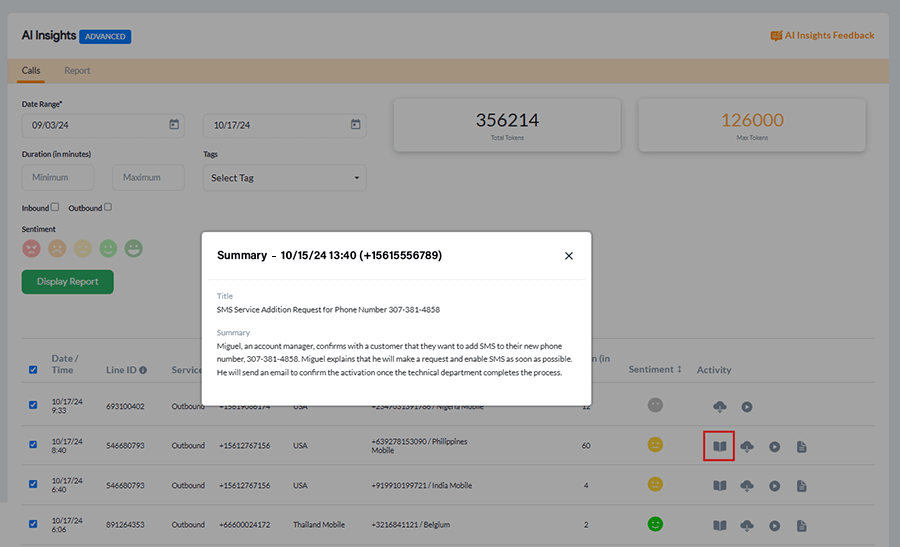Viewport: 900px width, 547px height.
Task: Click the 356214 Total Tokens card
Action: point(507,125)
